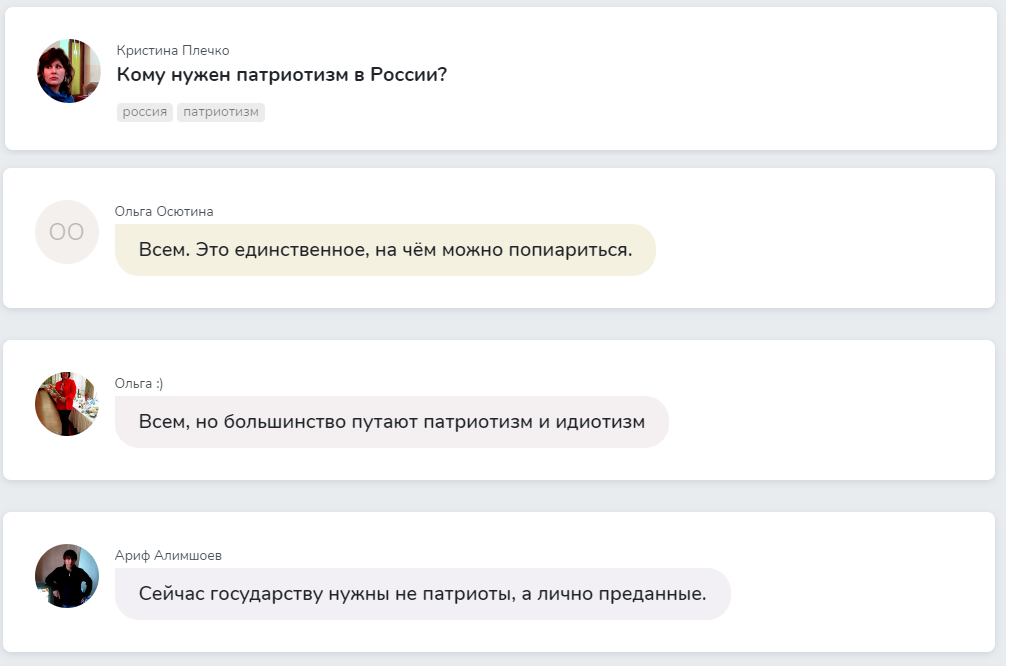The image size is (1012, 670).
Task: Open the profile link Ольга :)
Action: pyautogui.click(x=138, y=383)
